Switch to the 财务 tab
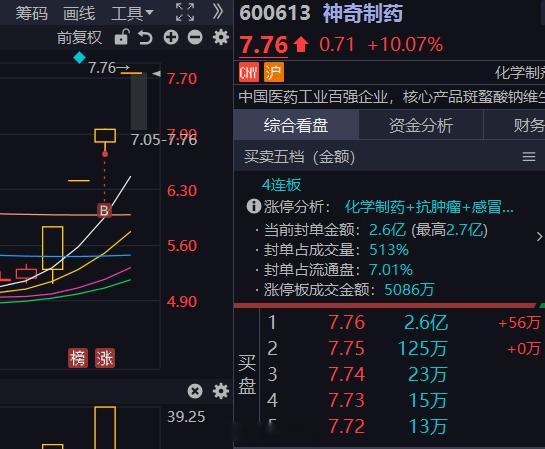Image resolution: width=545 pixels, height=449 pixels. 514,125
